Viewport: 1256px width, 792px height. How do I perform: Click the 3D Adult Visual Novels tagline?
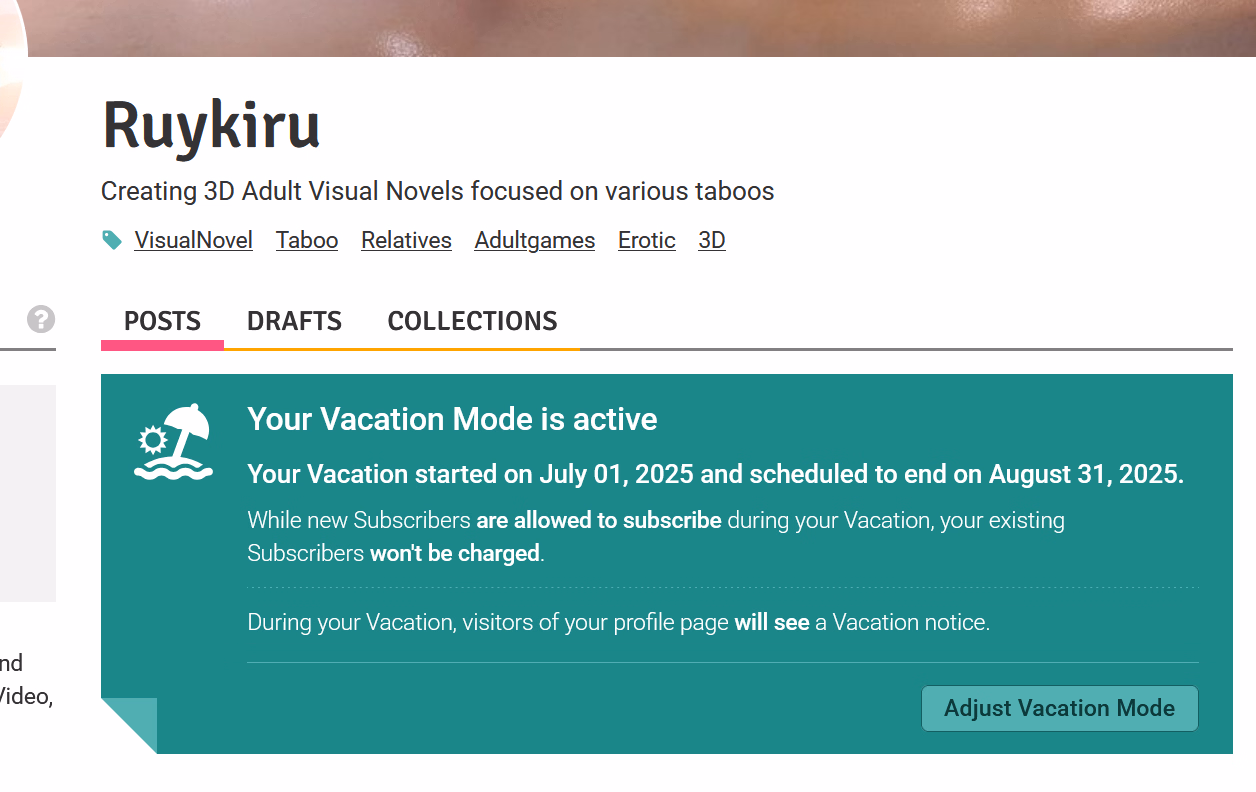click(438, 191)
